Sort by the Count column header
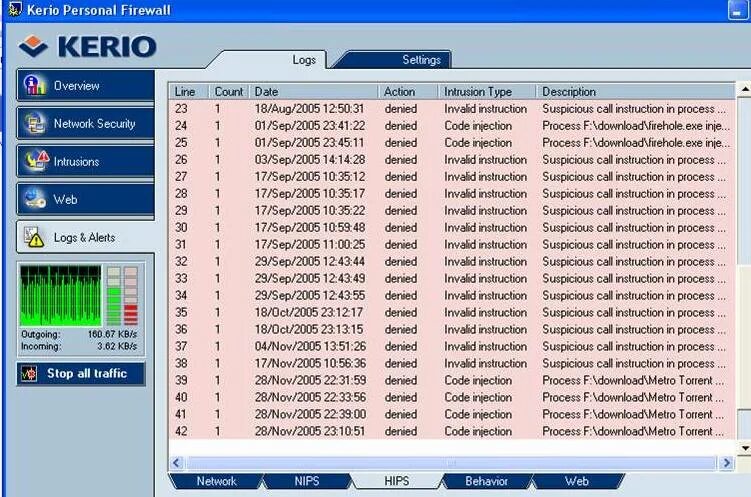The height and width of the screenshot is (497, 751). tap(228, 91)
